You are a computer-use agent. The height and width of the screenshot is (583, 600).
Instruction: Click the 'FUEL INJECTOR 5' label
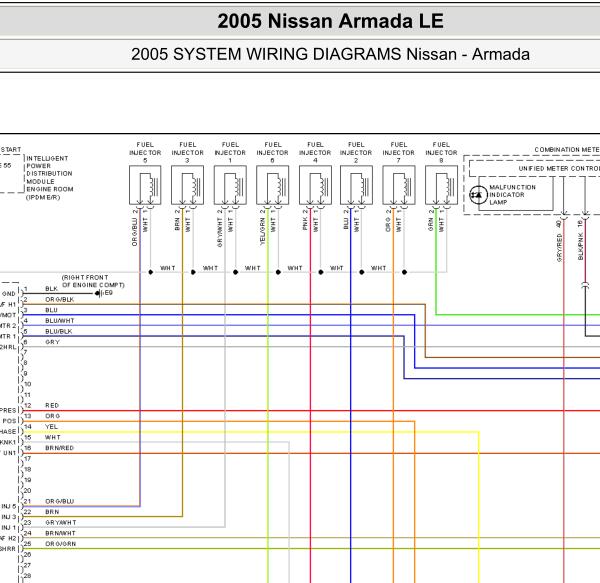pos(145,152)
